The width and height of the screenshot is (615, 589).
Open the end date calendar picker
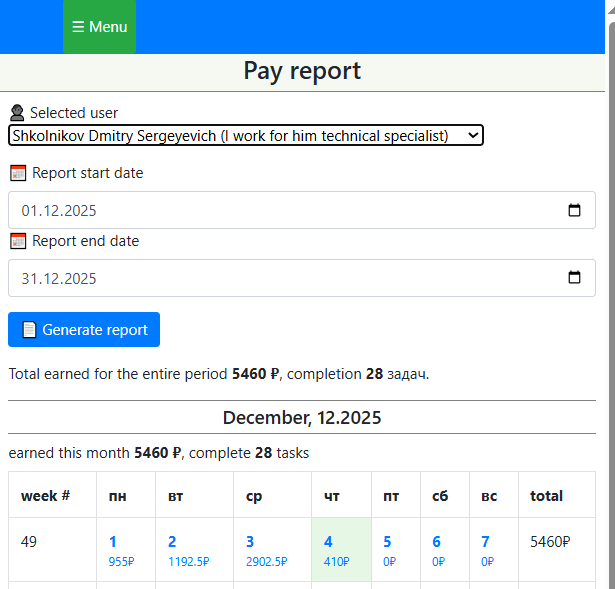click(x=574, y=279)
